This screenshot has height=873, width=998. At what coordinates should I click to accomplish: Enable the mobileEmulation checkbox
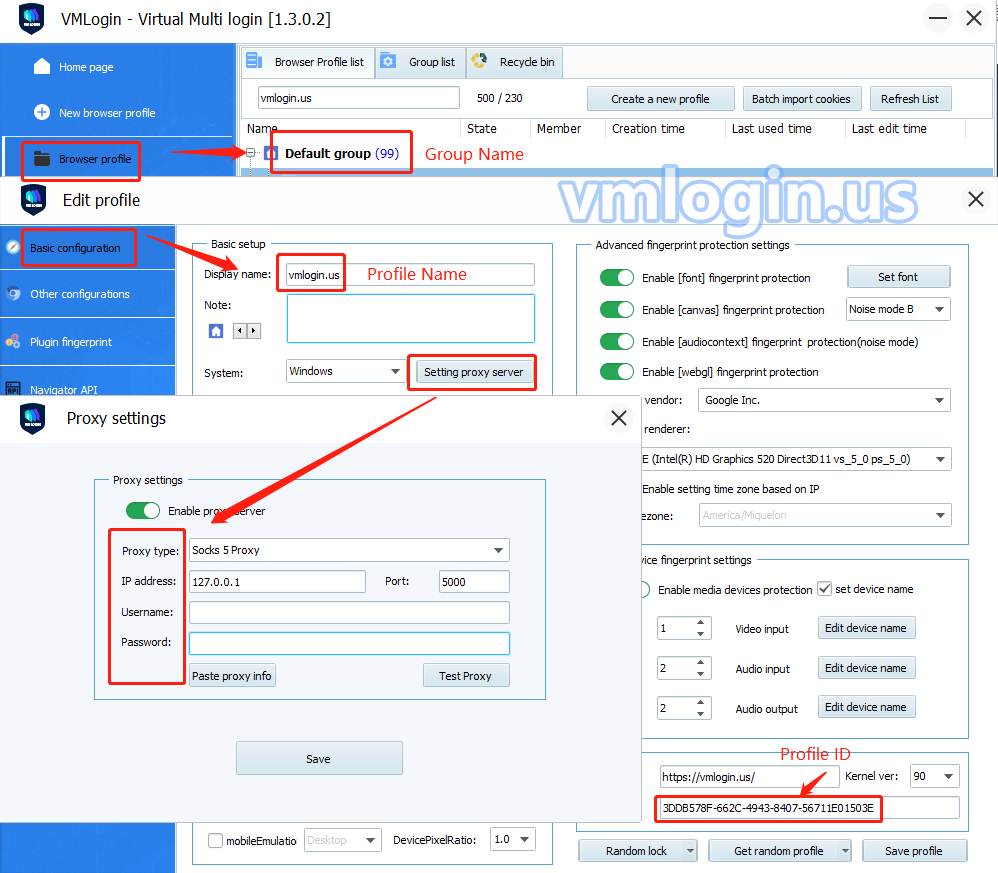click(x=215, y=841)
